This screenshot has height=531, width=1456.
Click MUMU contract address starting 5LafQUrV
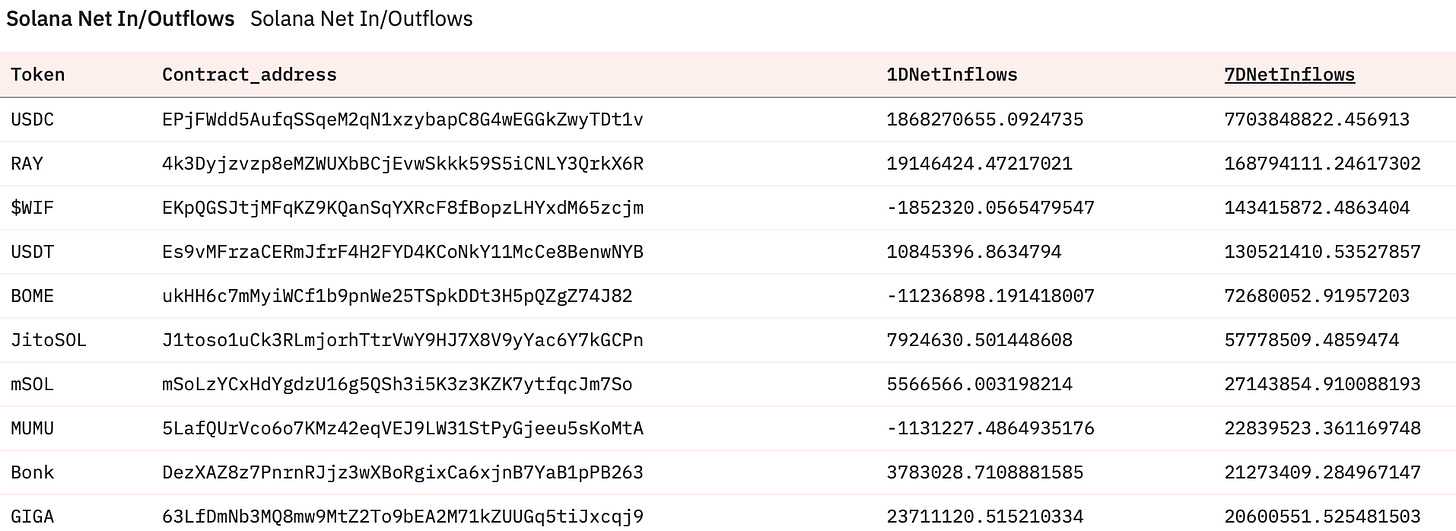[402, 428]
